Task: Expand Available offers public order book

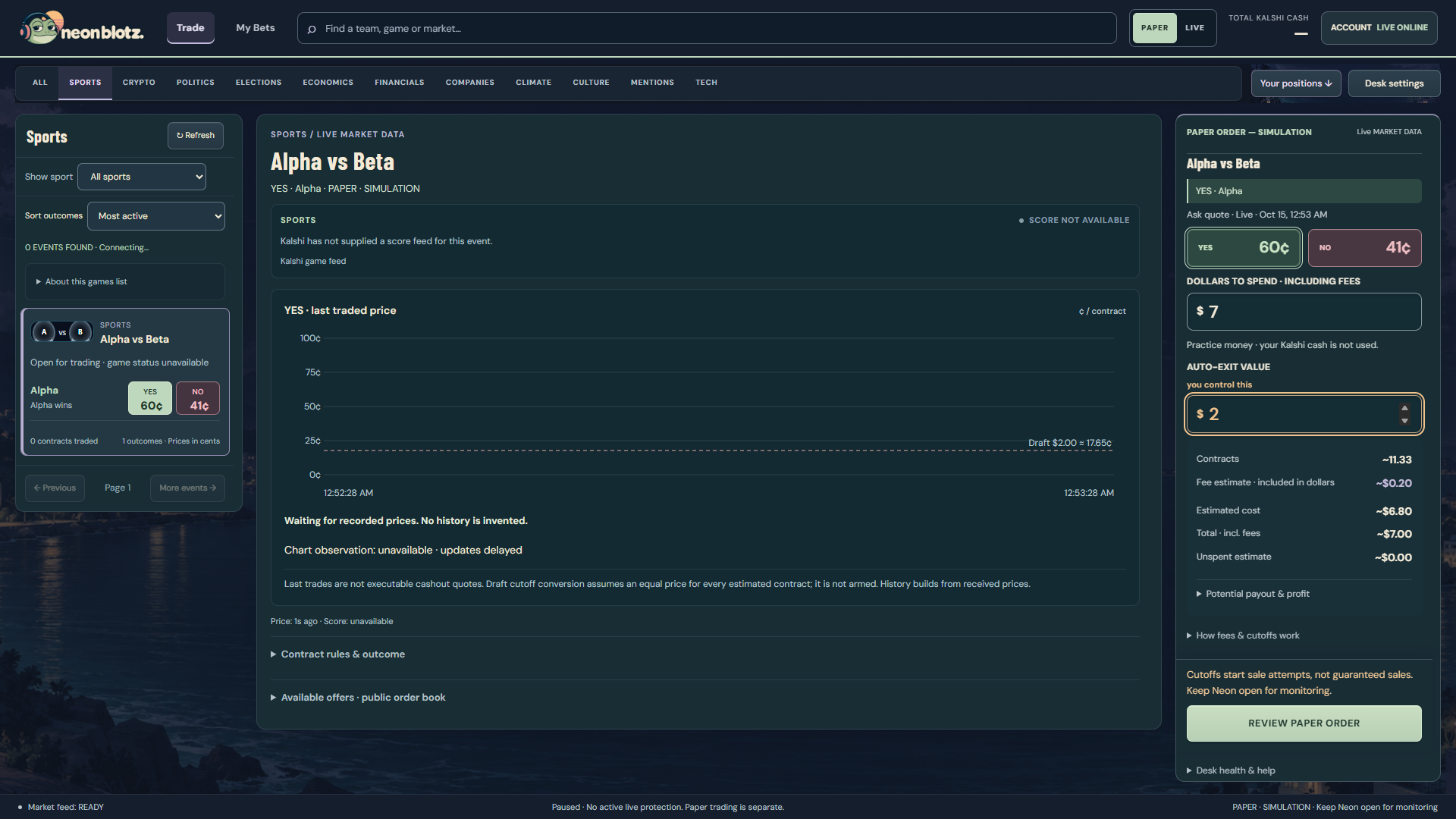Action: click(358, 697)
